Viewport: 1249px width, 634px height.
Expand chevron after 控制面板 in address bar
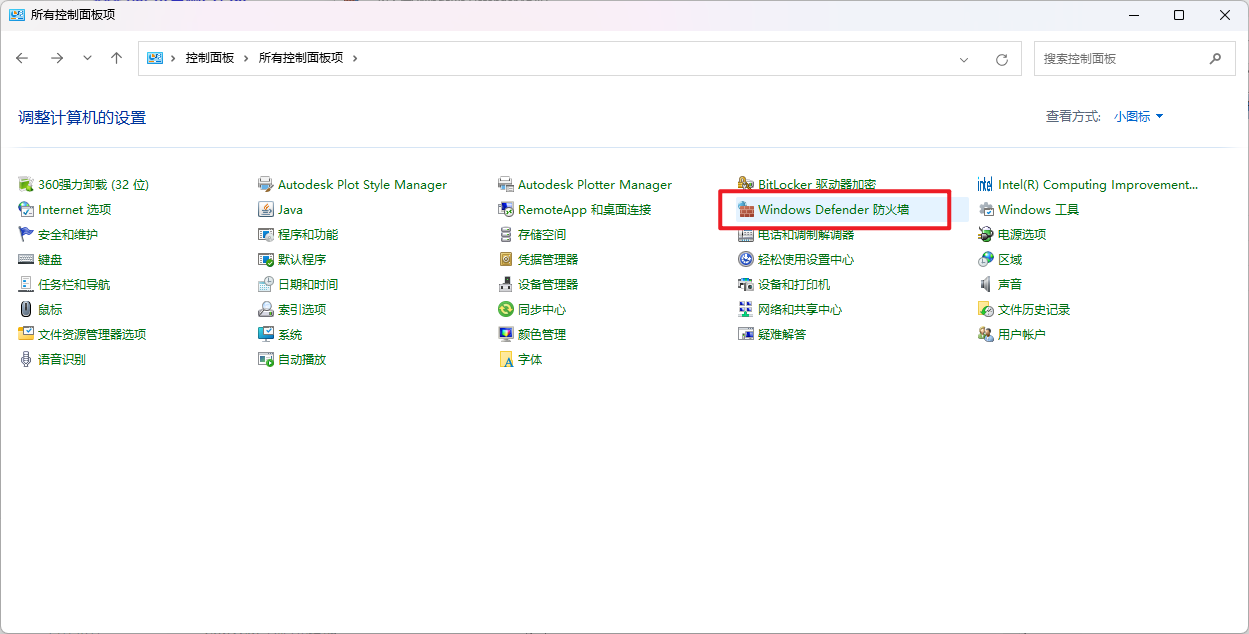[246, 58]
